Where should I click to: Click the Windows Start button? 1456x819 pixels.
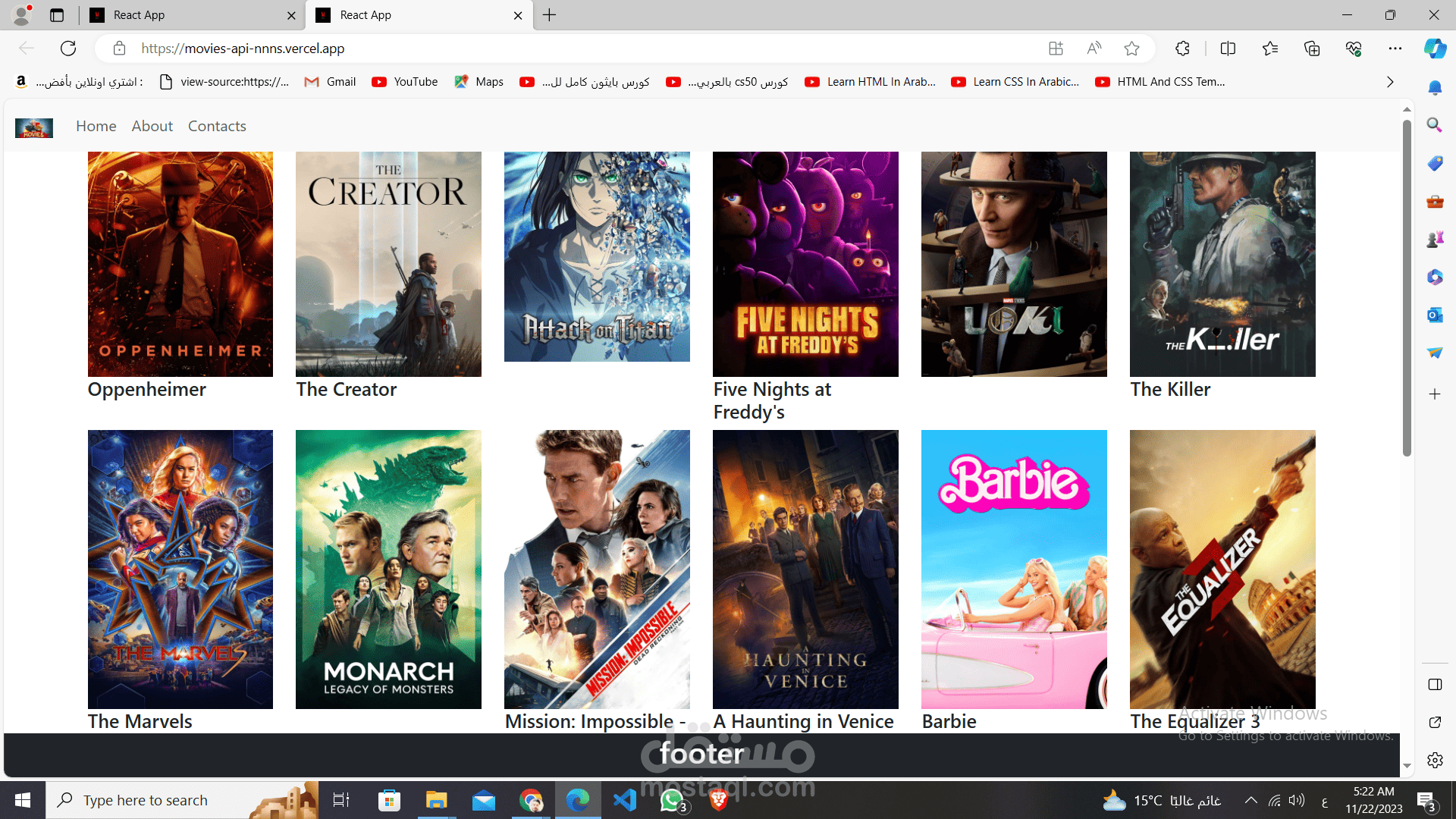[23, 800]
